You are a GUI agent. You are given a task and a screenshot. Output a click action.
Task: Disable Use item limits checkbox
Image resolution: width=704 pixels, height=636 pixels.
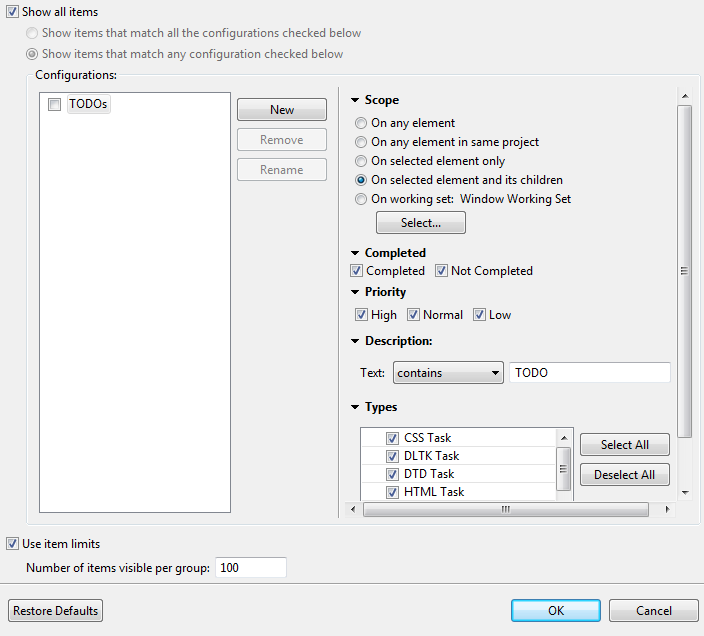pos(12,544)
